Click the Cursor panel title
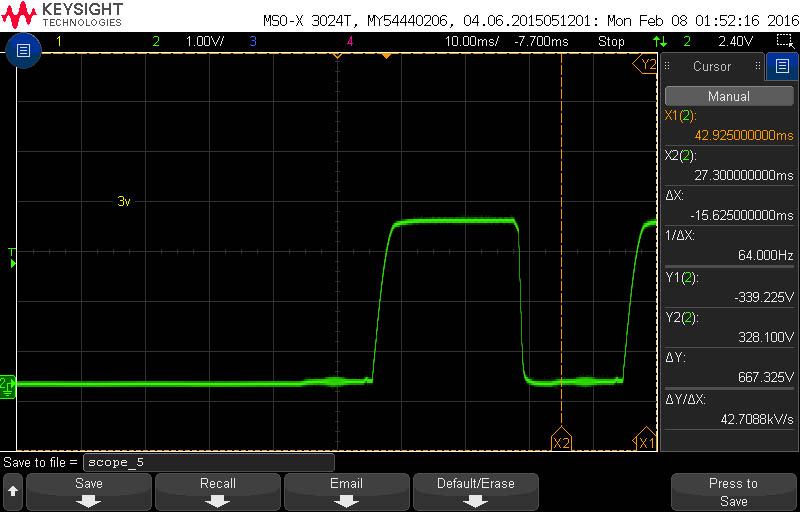Screen dimensions: 800x512 pyautogui.click(x=712, y=66)
